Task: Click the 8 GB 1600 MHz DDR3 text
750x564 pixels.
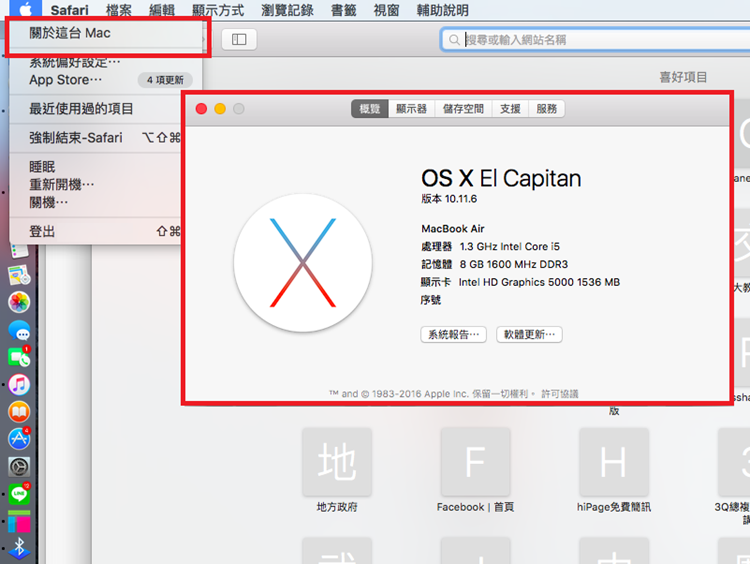Action: pyautogui.click(x=514, y=264)
